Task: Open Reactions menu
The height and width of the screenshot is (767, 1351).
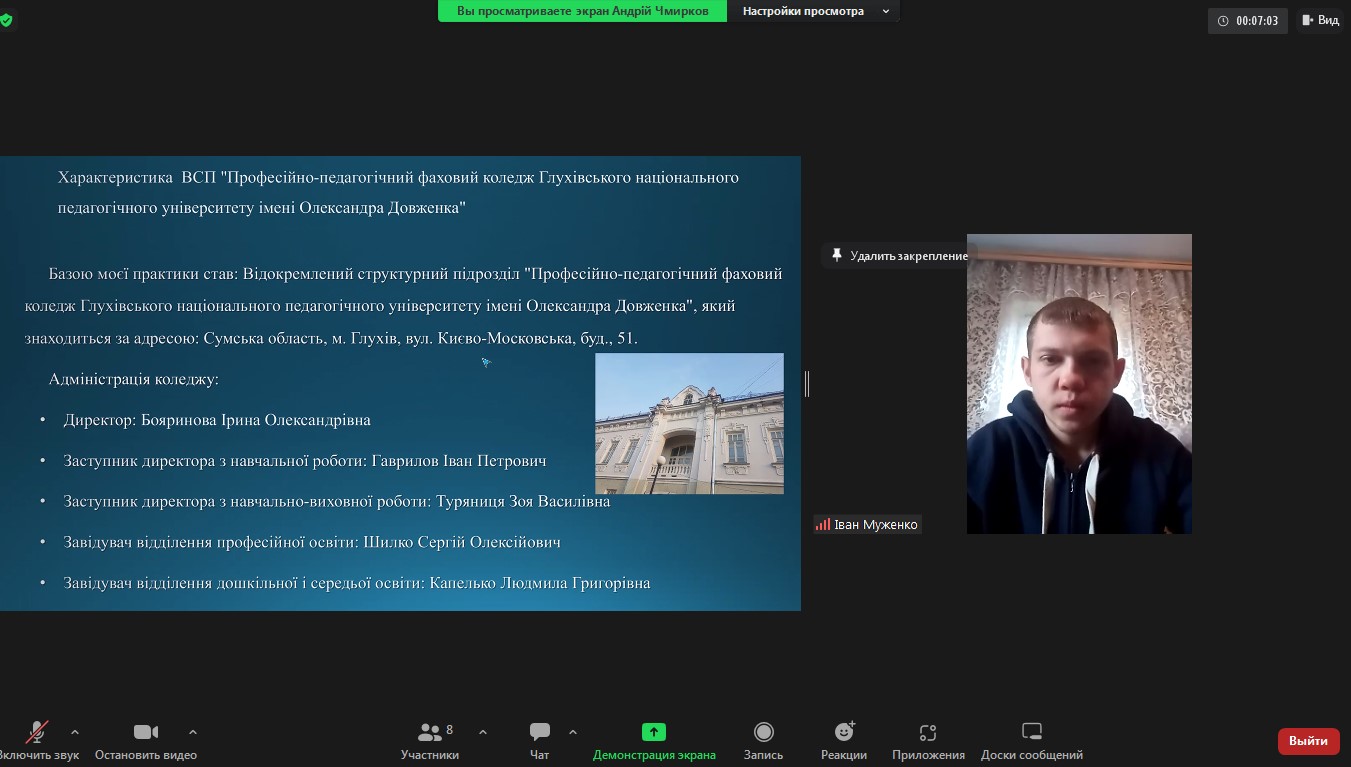Action: pos(844,740)
